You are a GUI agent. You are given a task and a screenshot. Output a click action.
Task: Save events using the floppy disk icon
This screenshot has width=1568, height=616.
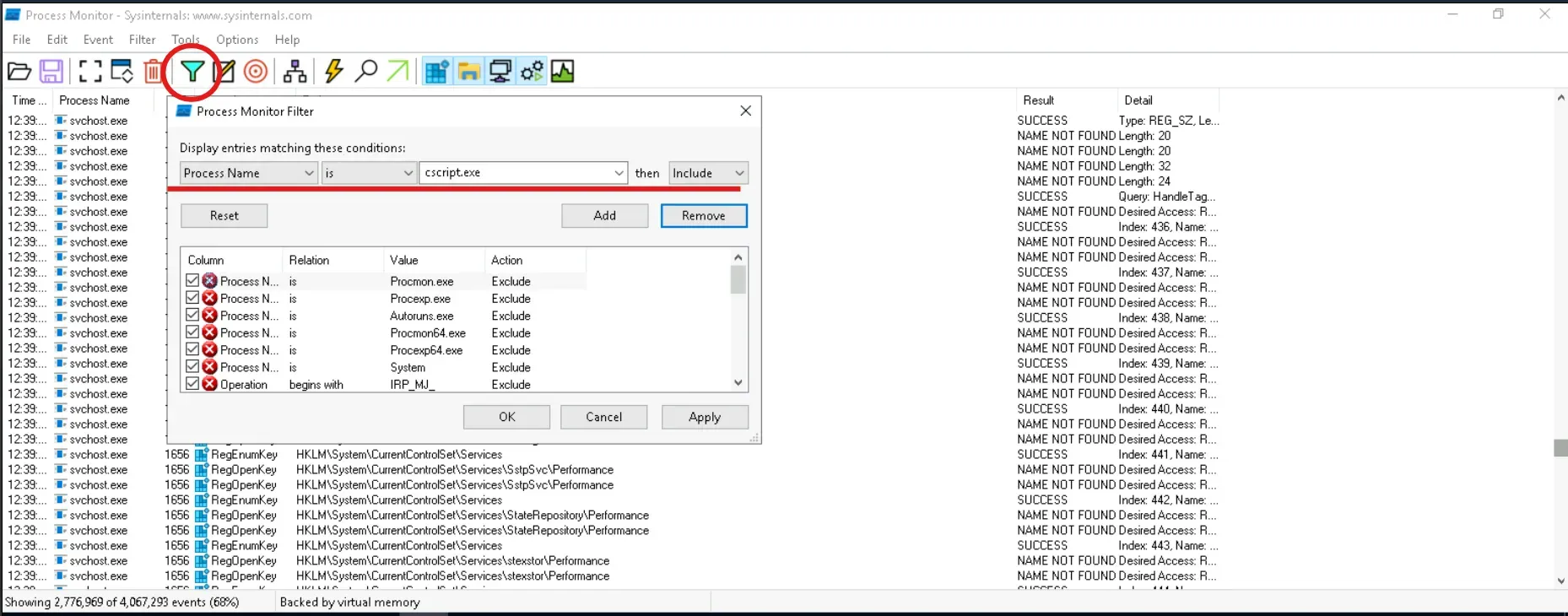pos(51,72)
